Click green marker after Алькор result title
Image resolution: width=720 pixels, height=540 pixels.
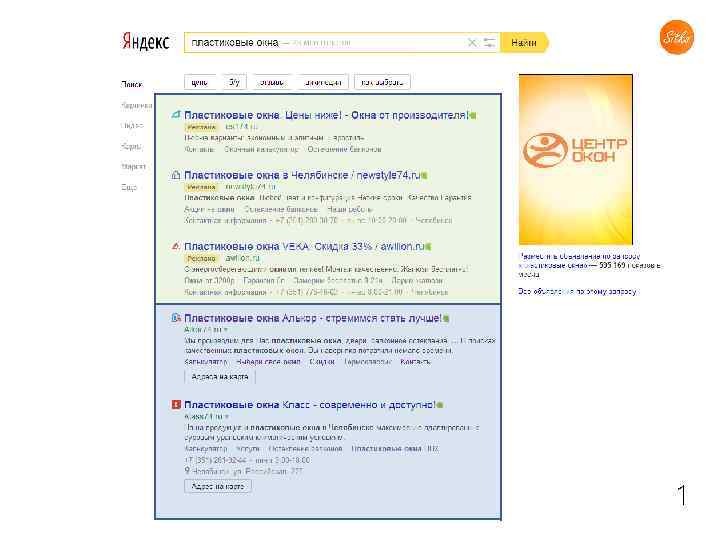click(x=446, y=319)
